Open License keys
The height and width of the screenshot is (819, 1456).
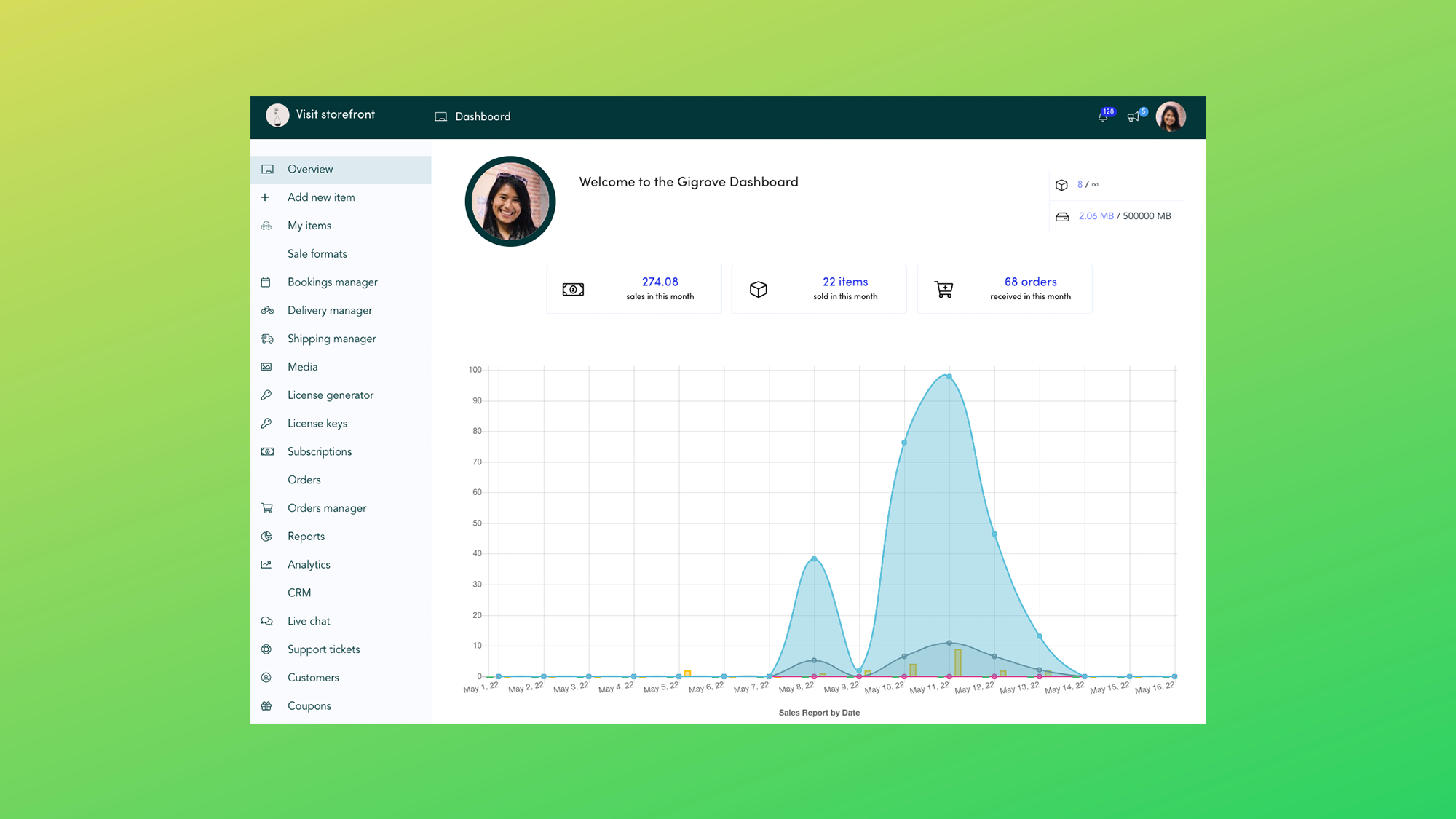[317, 424]
